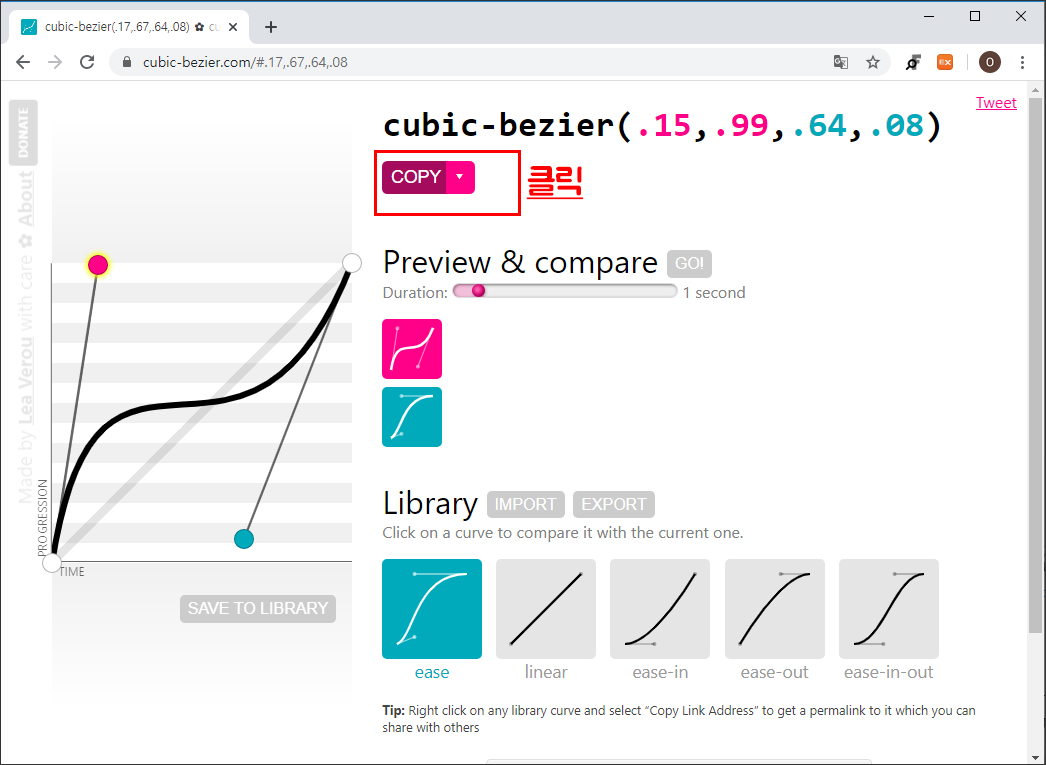
Task: Click the IMPORT library button
Action: [526, 504]
